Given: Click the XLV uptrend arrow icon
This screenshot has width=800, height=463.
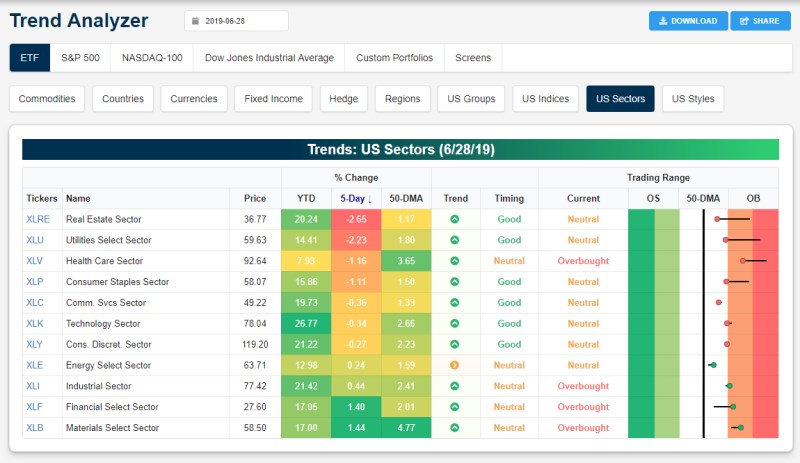Looking at the screenshot, I should (455, 261).
